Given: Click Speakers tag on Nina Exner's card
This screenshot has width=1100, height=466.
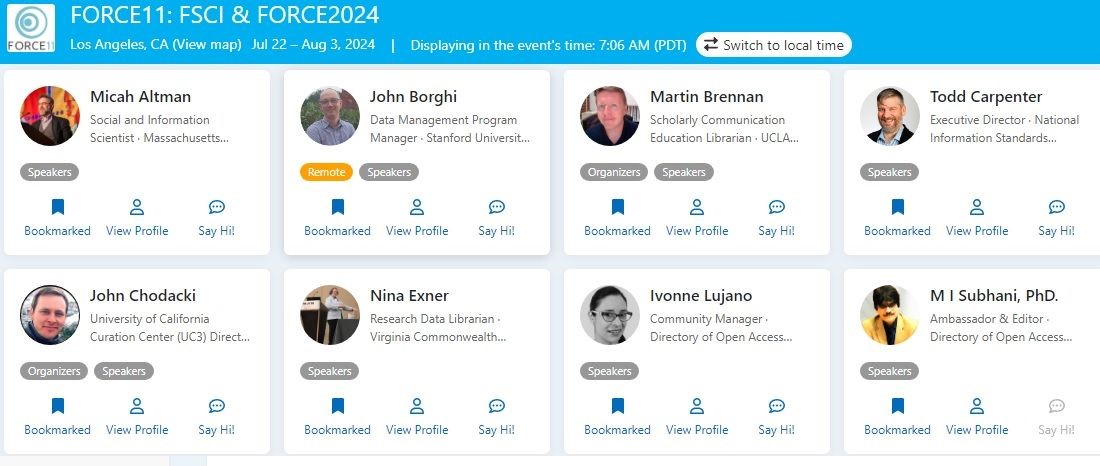Looking at the screenshot, I should click(x=329, y=371).
